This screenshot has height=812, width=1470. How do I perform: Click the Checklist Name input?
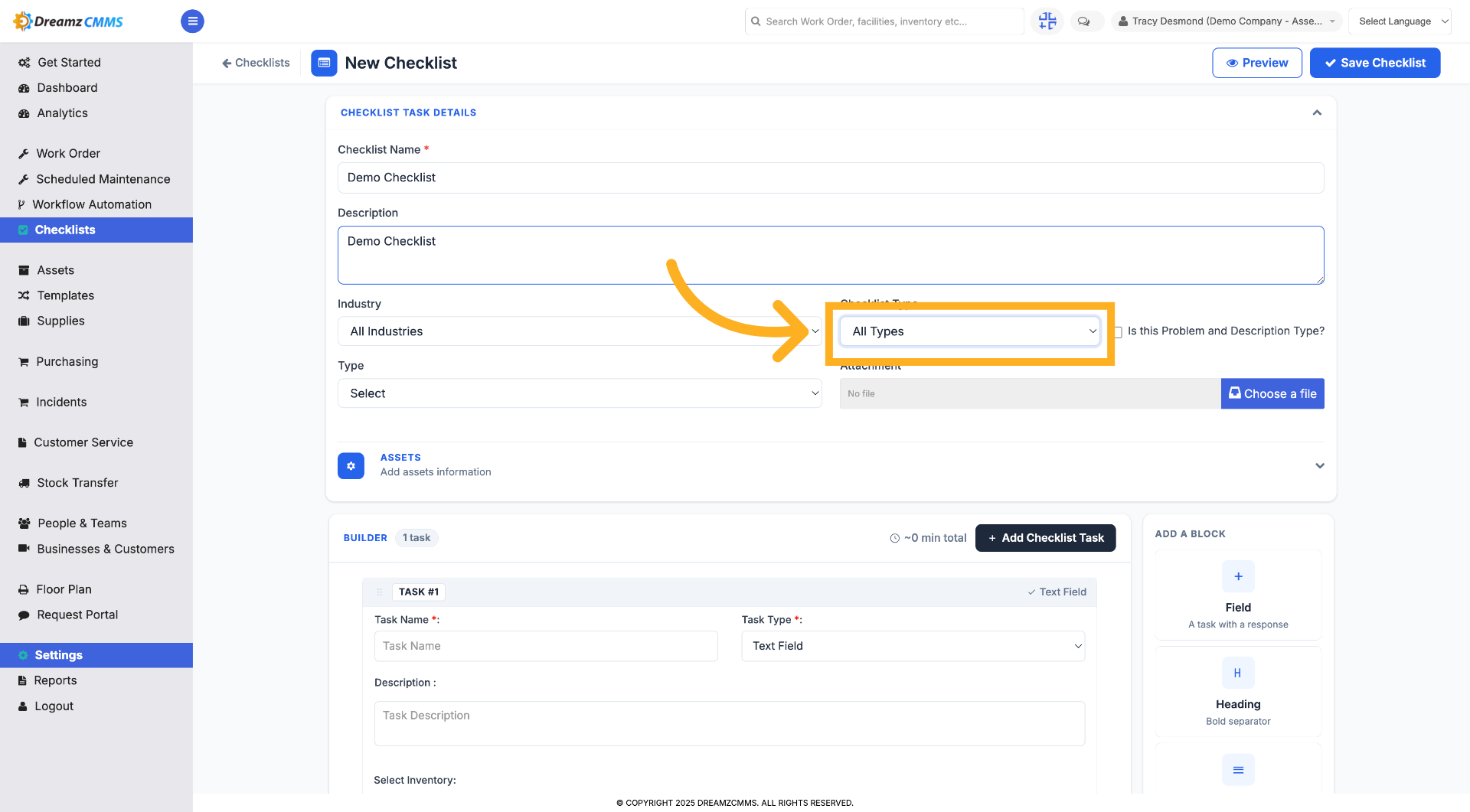point(831,178)
